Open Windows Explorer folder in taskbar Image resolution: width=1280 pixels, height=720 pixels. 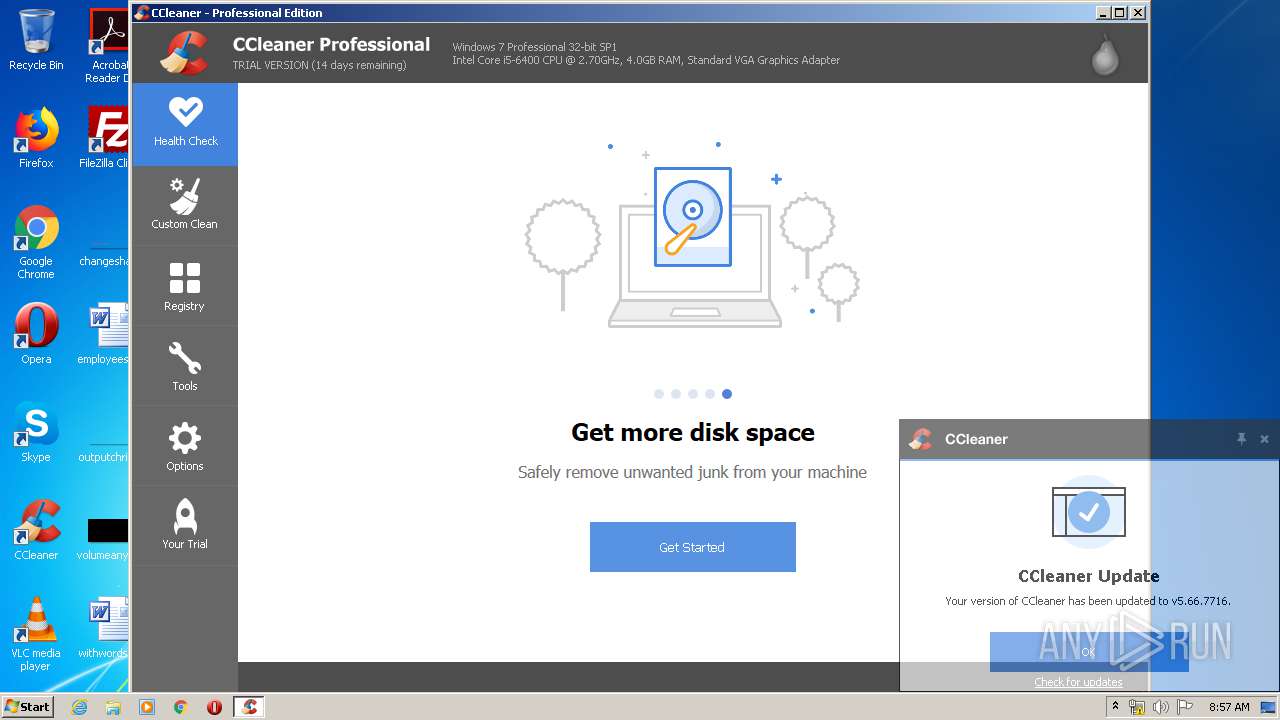click(x=113, y=707)
